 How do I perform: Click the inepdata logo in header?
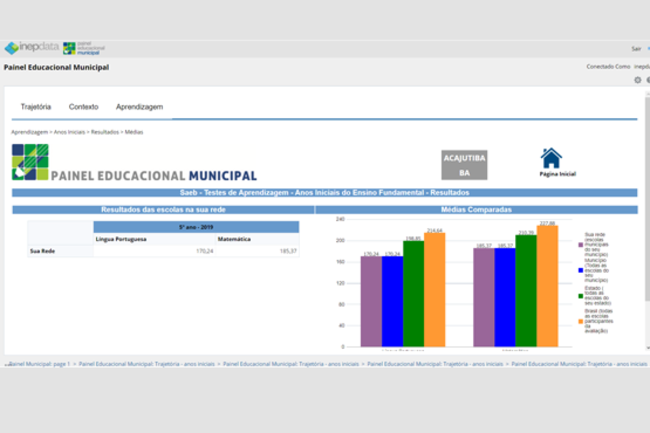[30, 48]
